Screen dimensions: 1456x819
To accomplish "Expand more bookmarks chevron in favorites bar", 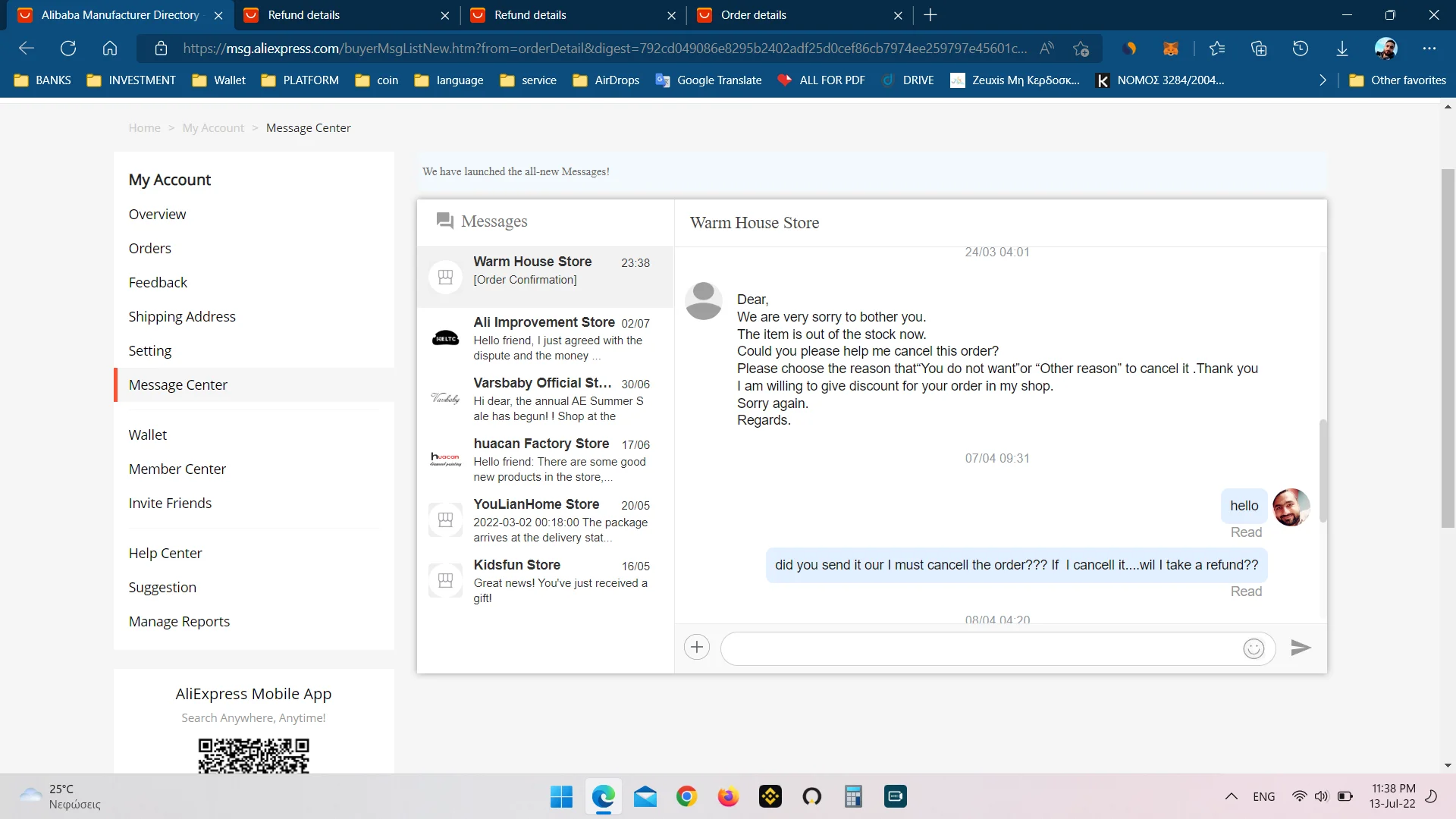I will tap(1323, 80).
